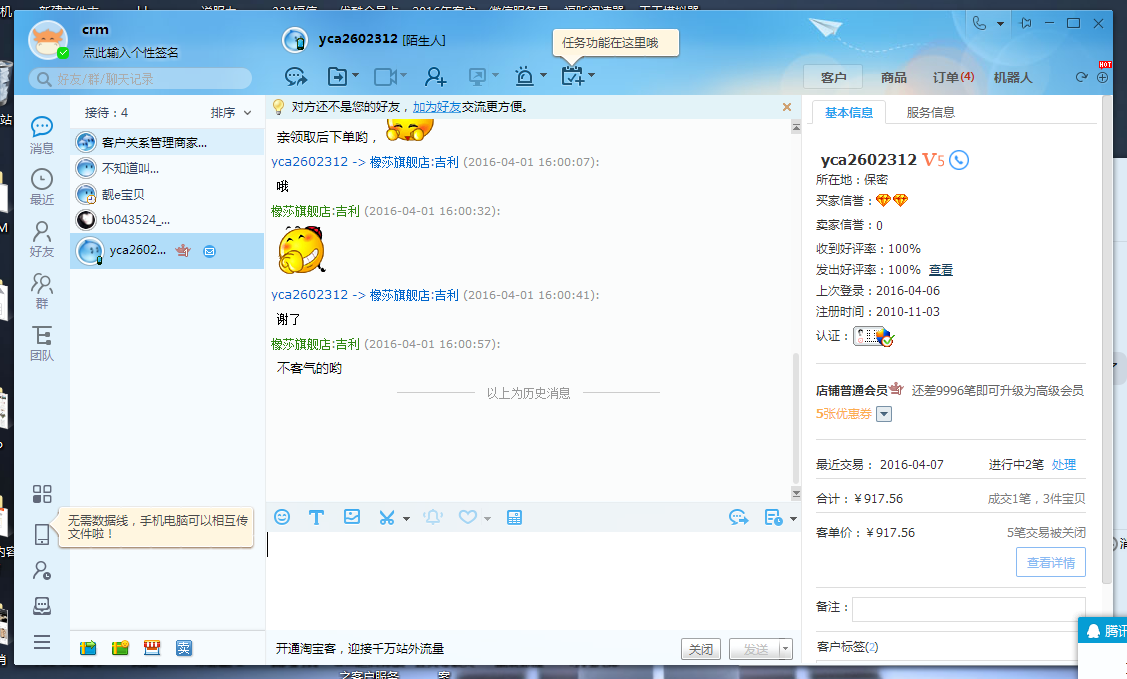This screenshot has height=679, width=1127.
Task: Expand the remote desktop dropdown arrow
Action: click(x=494, y=75)
